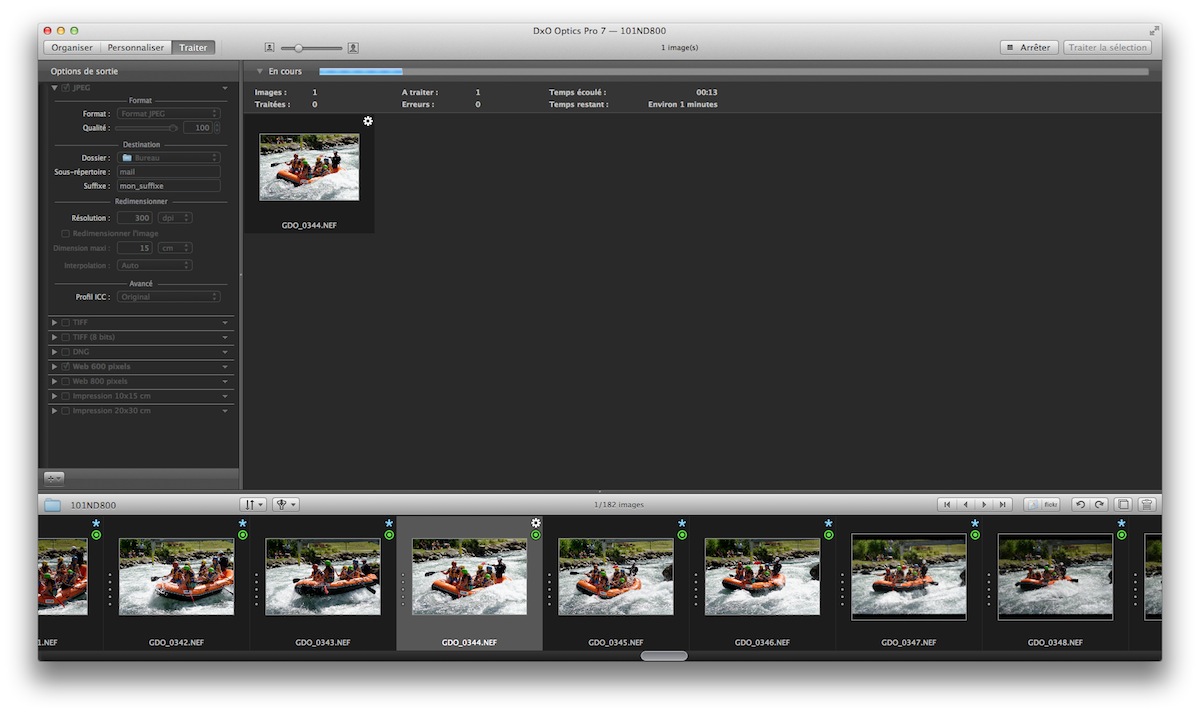This screenshot has height=714, width=1200.
Task: Click the large thumbnail size icon
Action: (353, 48)
